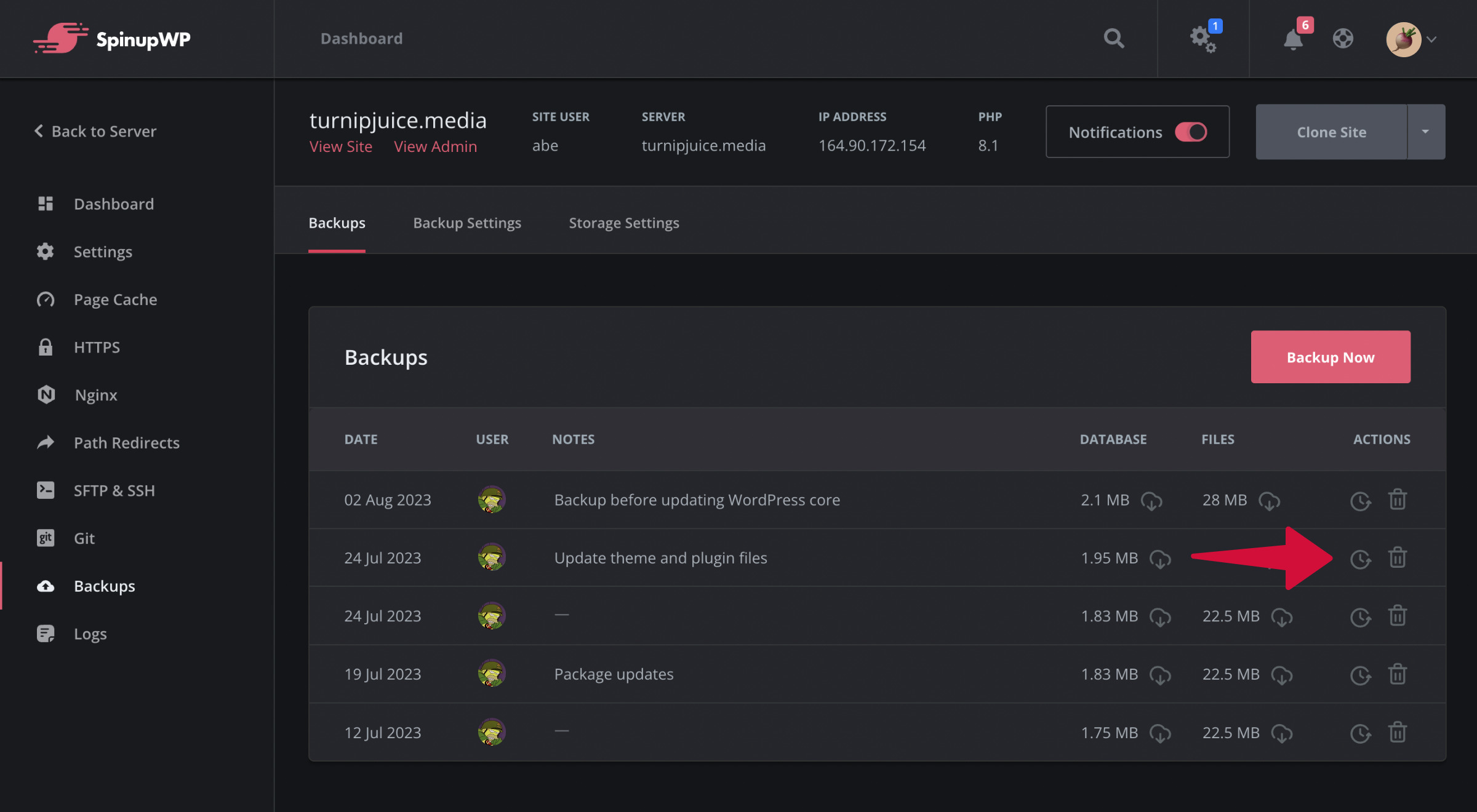Open server events gears icon

[1203, 39]
